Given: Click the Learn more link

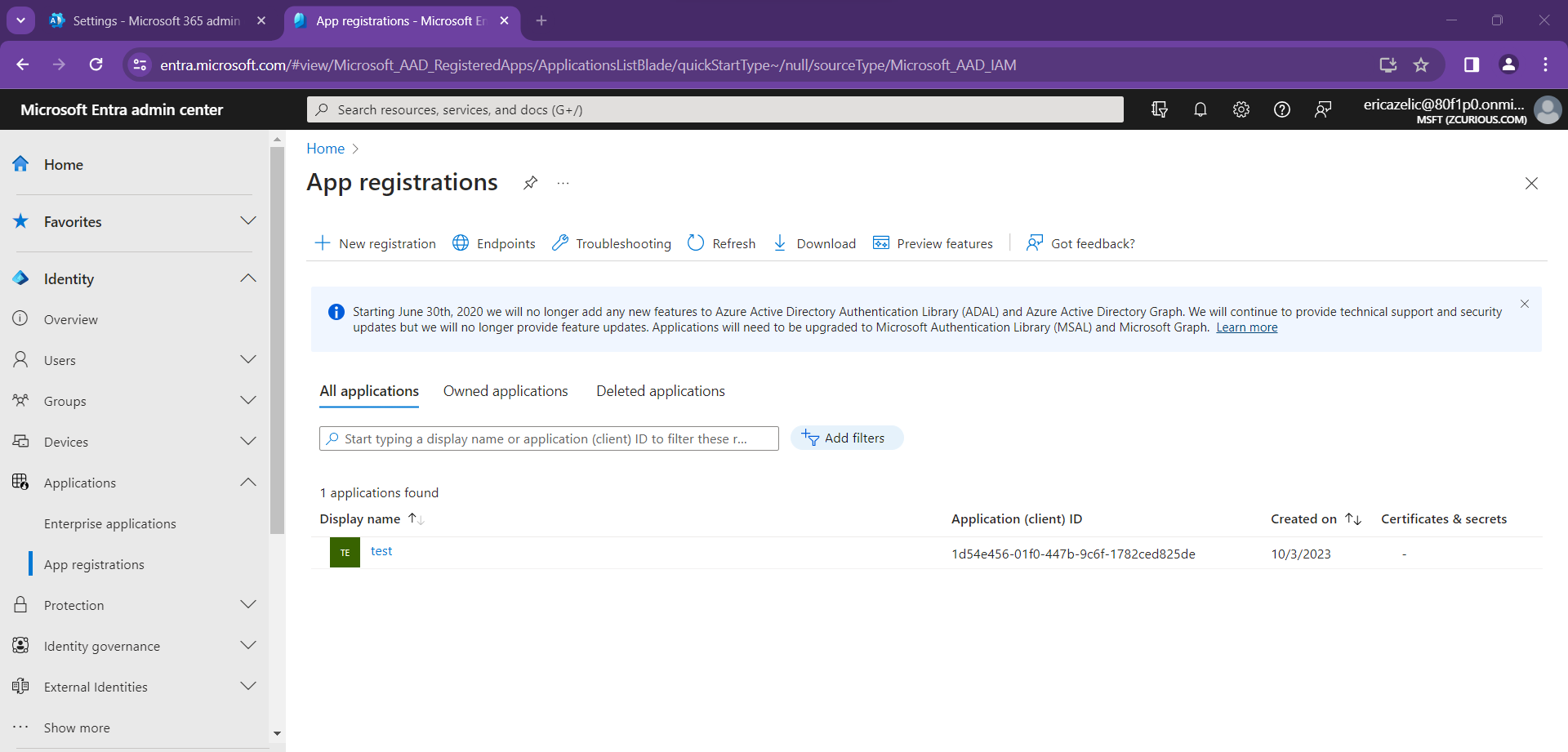Looking at the screenshot, I should click(x=1247, y=327).
